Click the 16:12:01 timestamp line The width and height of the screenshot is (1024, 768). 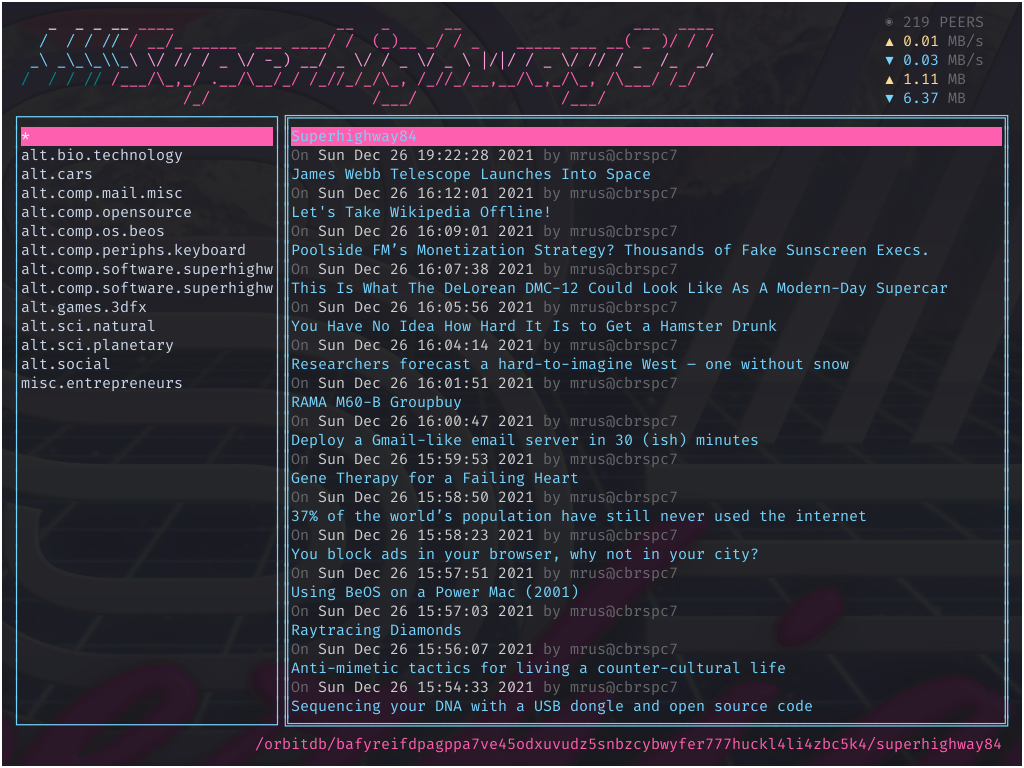tap(484, 193)
